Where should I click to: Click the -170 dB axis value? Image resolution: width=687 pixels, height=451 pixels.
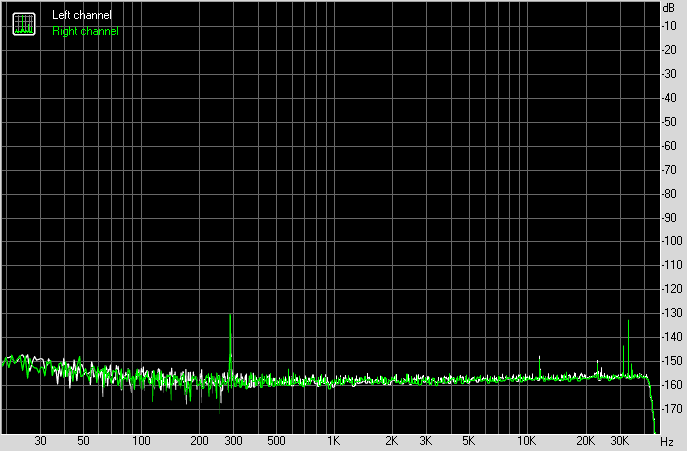pos(672,409)
